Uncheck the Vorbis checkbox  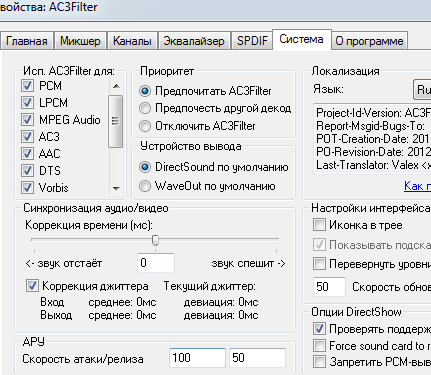point(27,187)
